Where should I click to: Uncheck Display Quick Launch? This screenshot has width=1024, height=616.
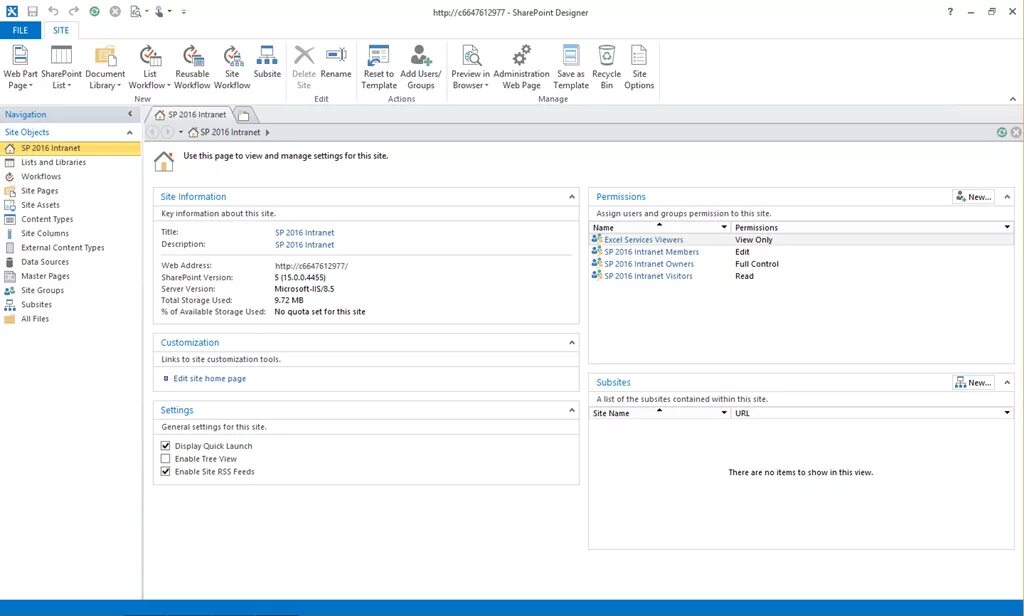click(x=165, y=446)
